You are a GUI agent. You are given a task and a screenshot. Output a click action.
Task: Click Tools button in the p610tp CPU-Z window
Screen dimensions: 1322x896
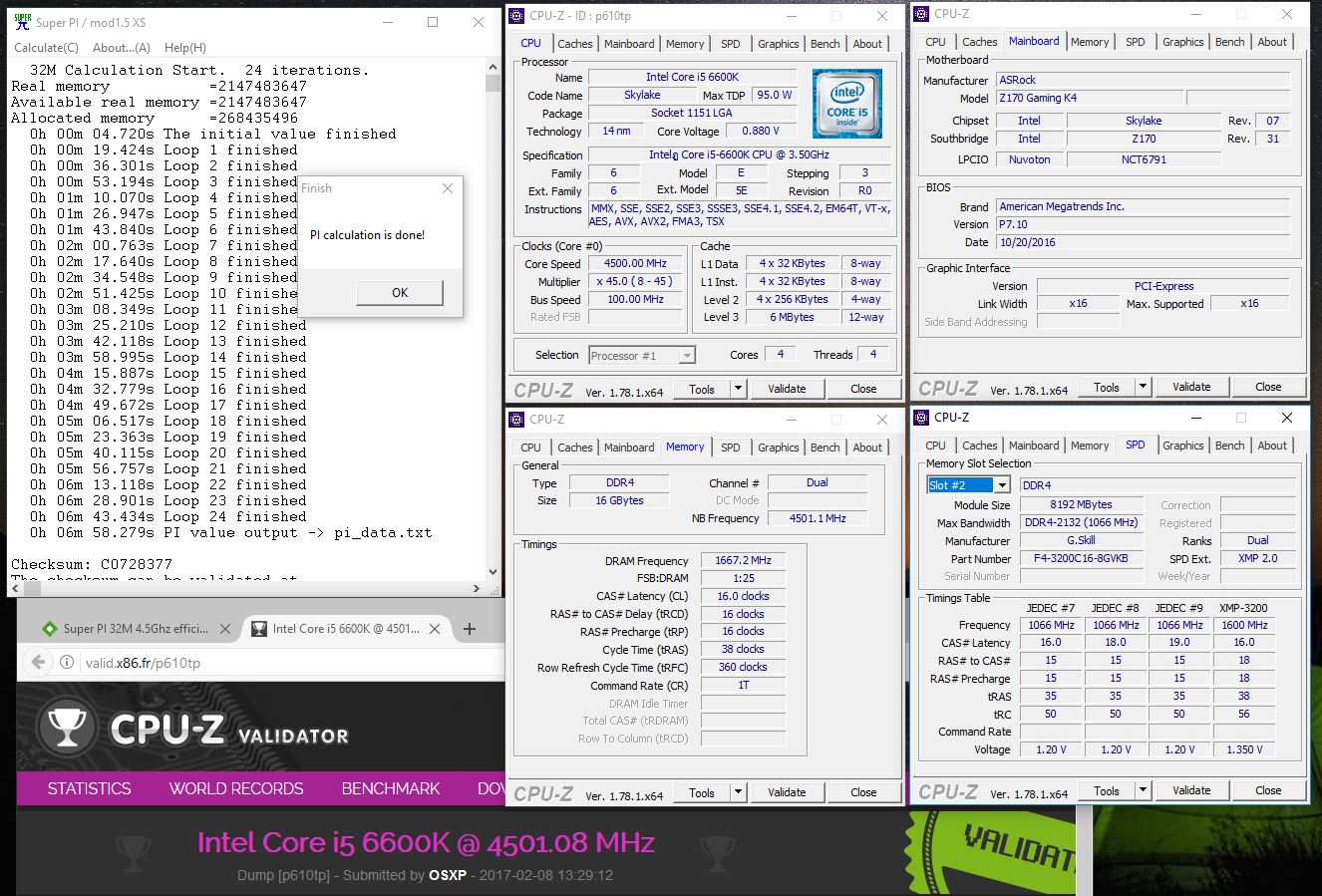click(702, 389)
